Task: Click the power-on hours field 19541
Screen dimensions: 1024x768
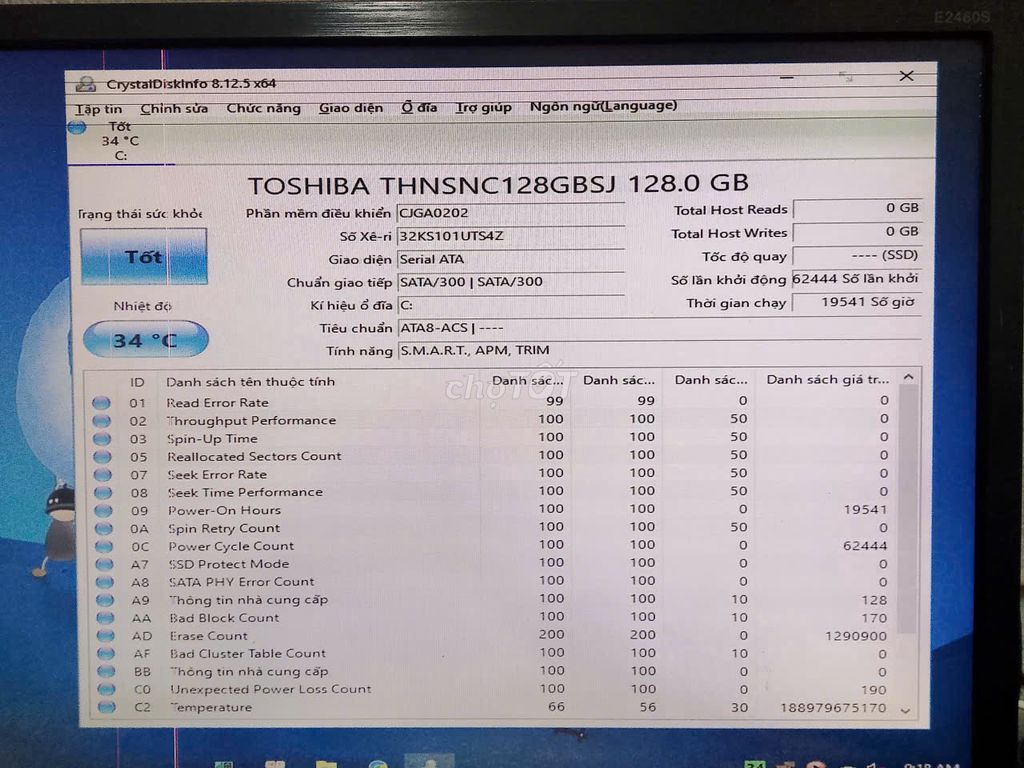Action: tap(857, 302)
